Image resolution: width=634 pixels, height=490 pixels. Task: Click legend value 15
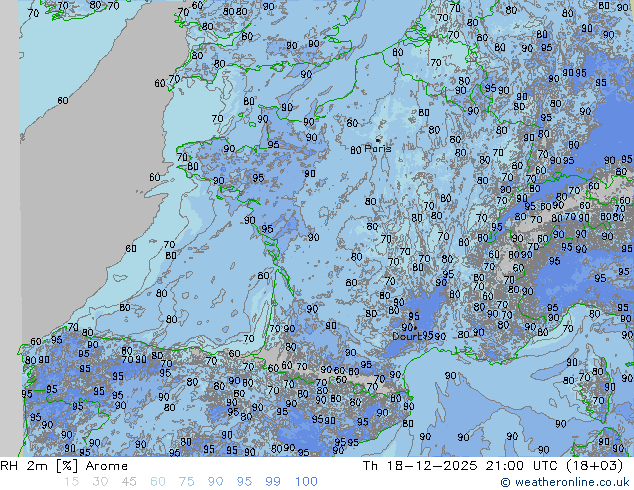pos(71,482)
